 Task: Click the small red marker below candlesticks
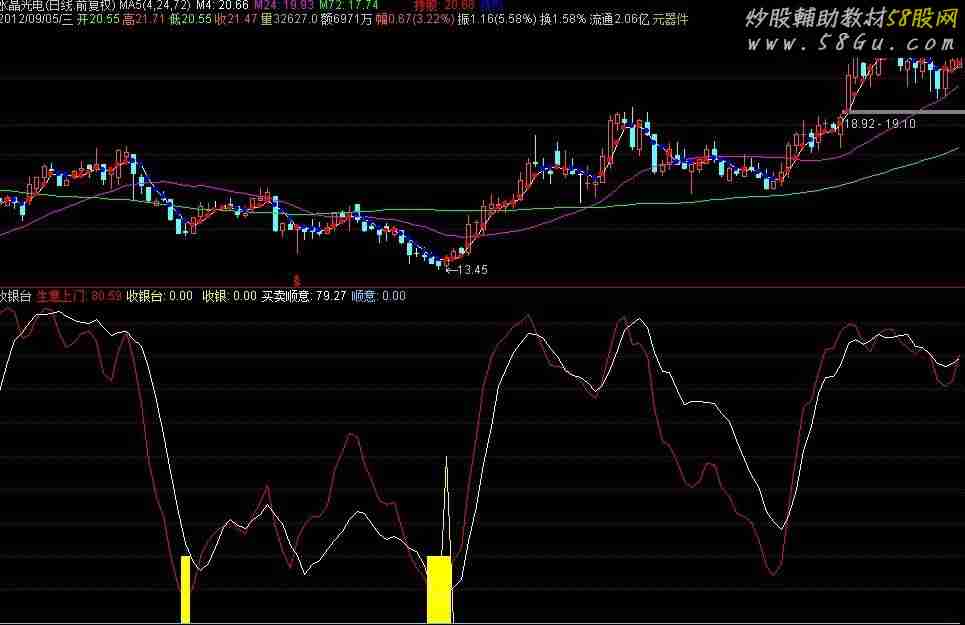(x=296, y=279)
